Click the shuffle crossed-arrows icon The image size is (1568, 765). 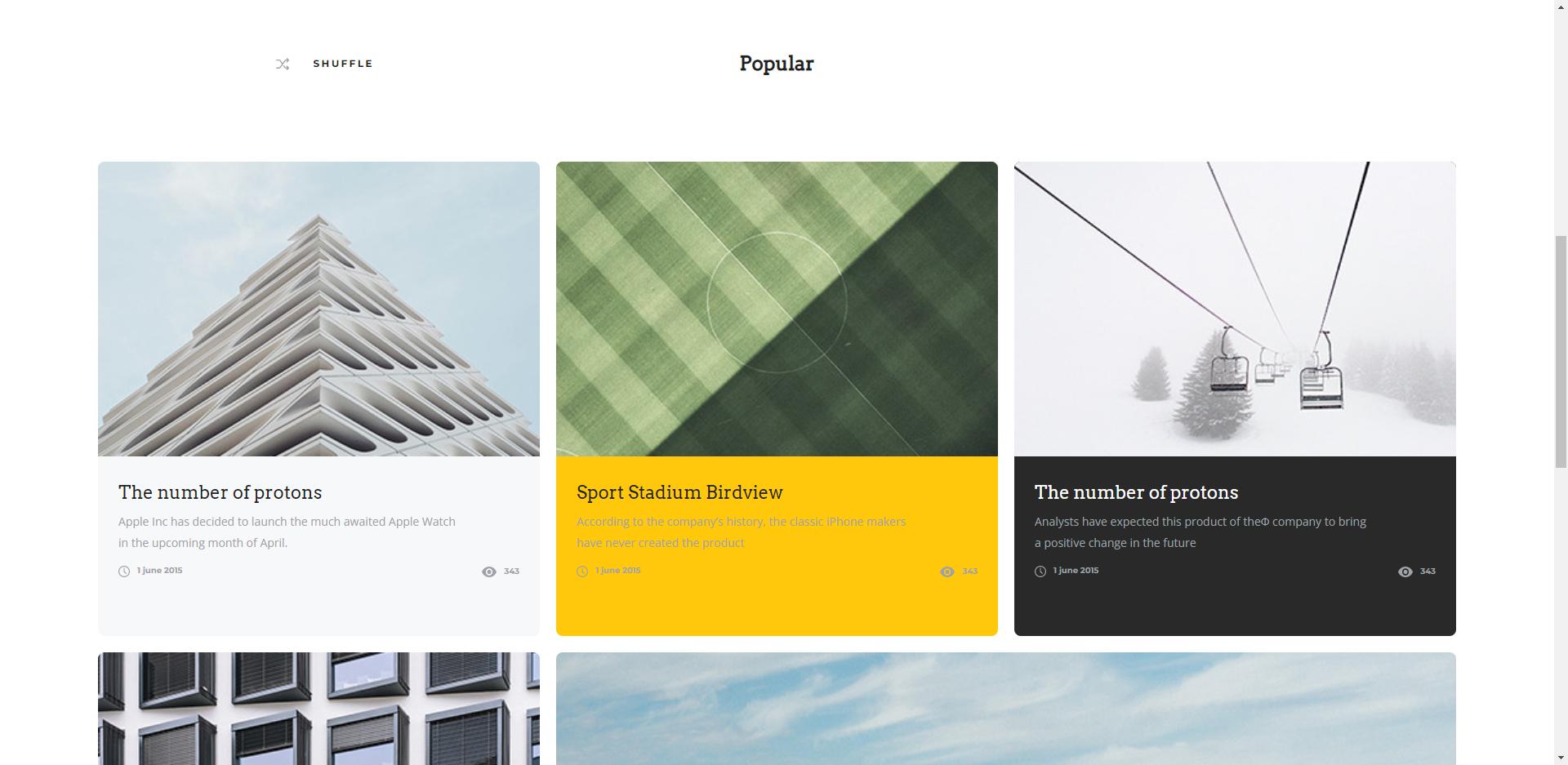click(283, 64)
